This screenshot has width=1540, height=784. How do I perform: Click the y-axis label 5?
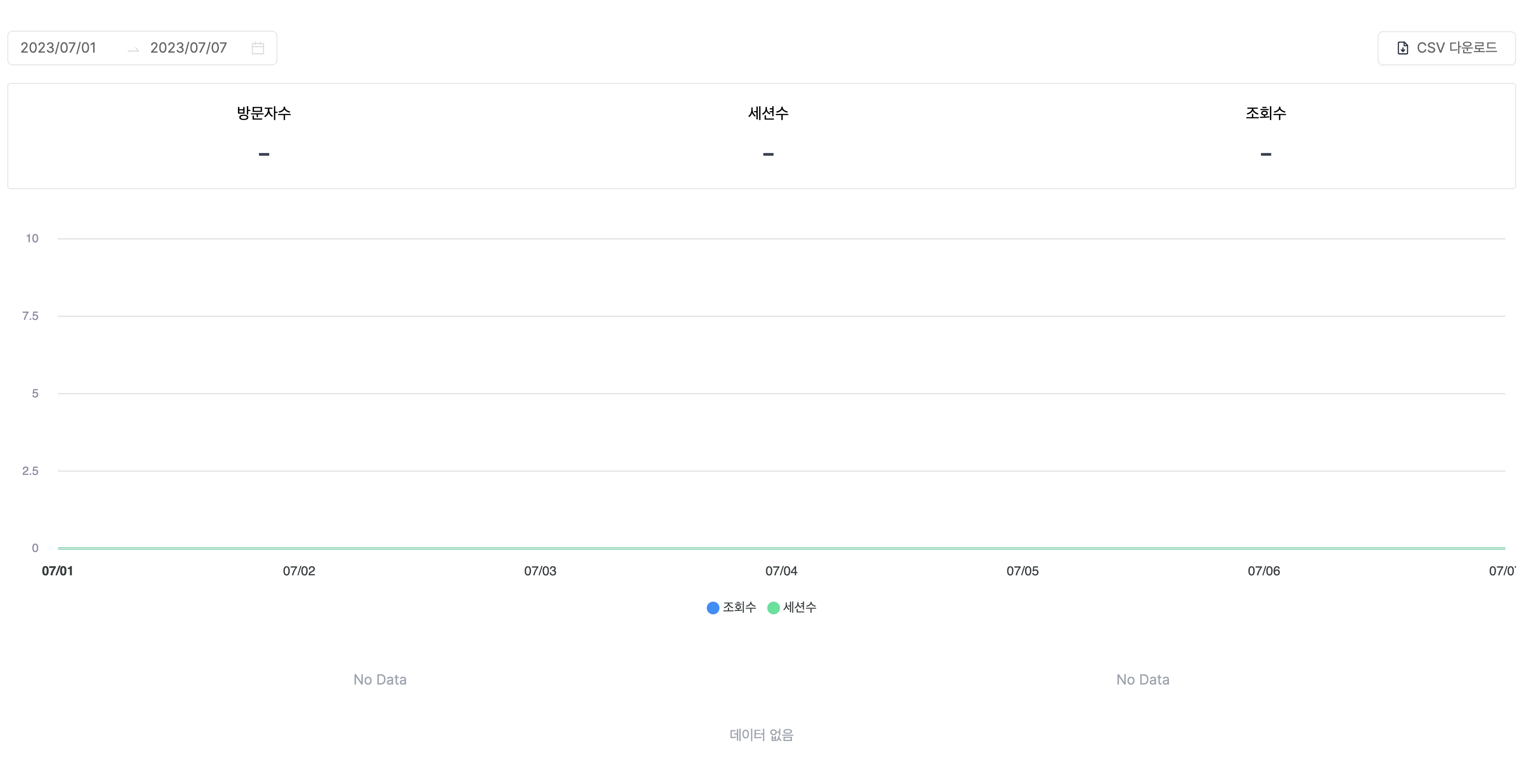[35, 393]
